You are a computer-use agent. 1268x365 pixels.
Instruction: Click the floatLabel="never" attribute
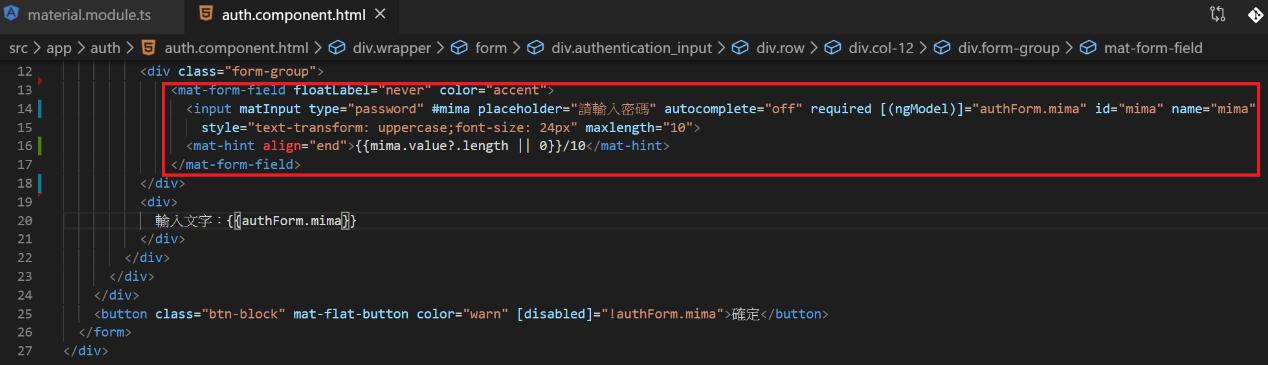(x=362, y=90)
